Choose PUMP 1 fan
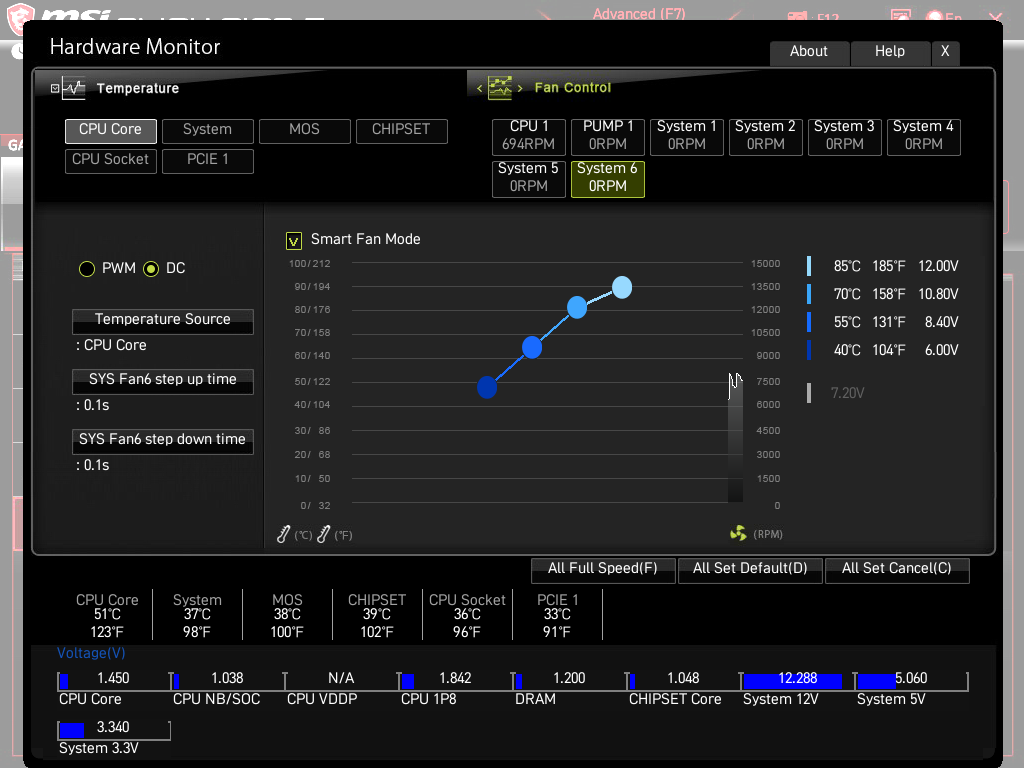Image resolution: width=1024 pixels, height=768 pixels. [608, 136]
